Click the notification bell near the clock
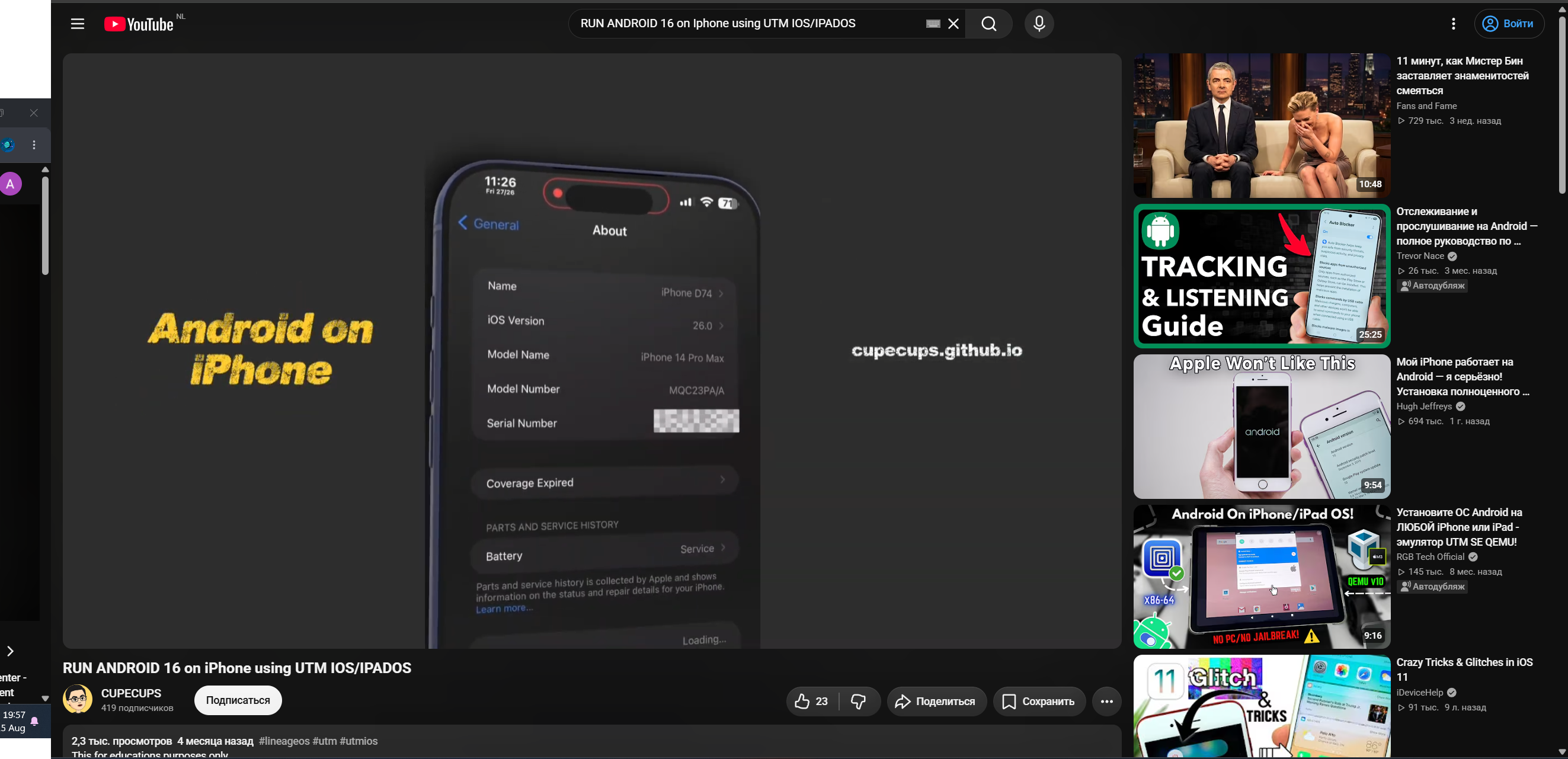This screenshot has height=759, width=1568. click(35, 721)
